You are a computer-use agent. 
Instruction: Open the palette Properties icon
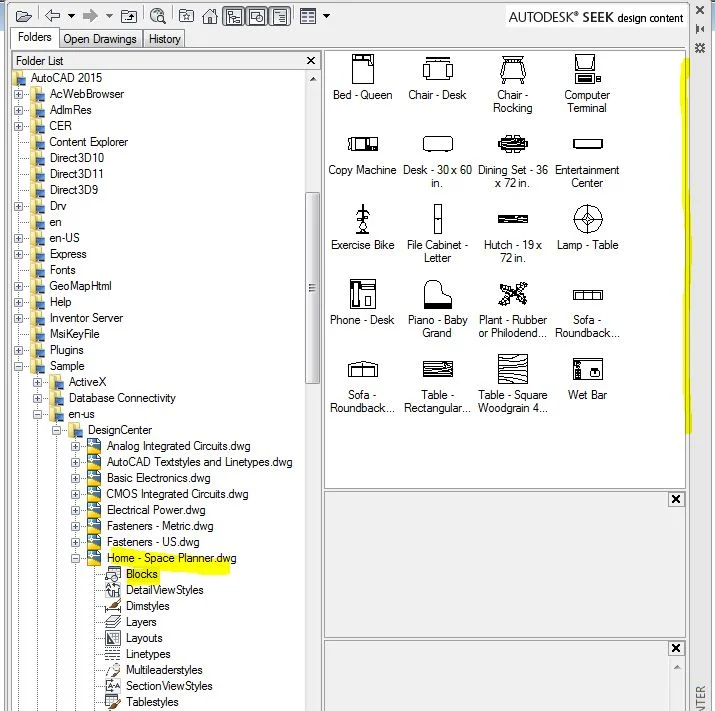click(700, 47)
